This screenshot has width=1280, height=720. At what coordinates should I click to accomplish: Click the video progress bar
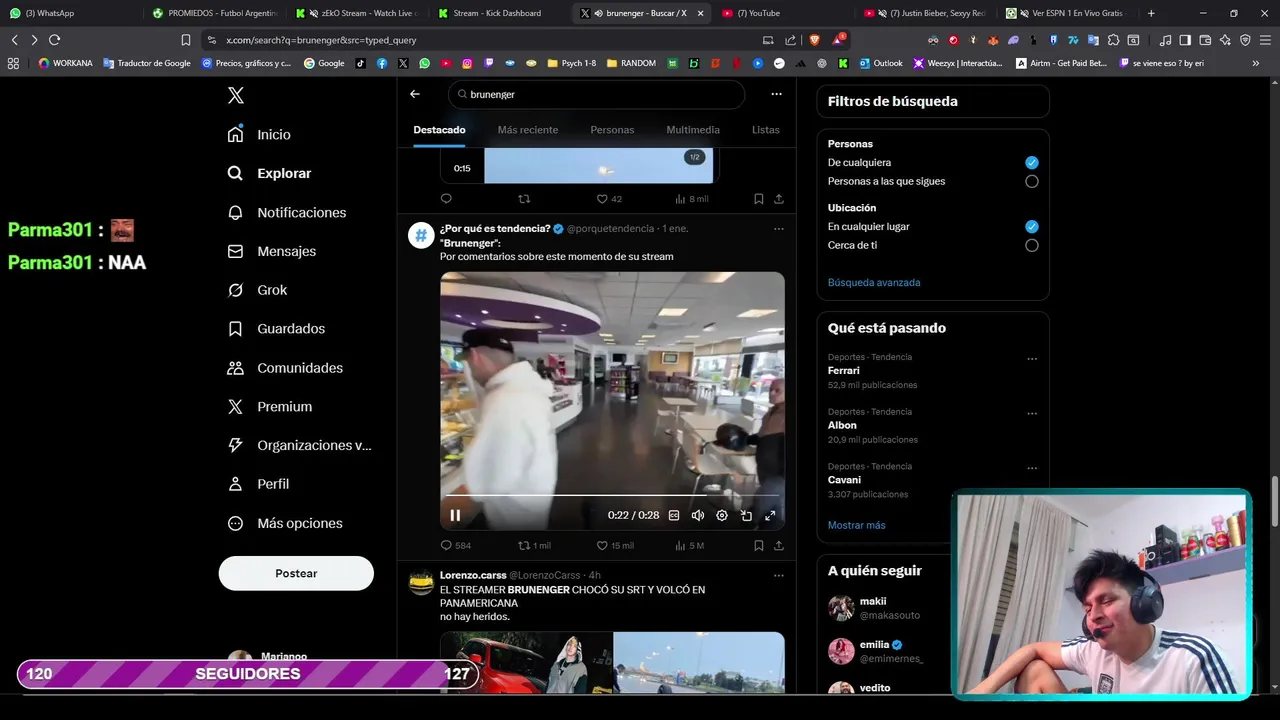(612, 495)
